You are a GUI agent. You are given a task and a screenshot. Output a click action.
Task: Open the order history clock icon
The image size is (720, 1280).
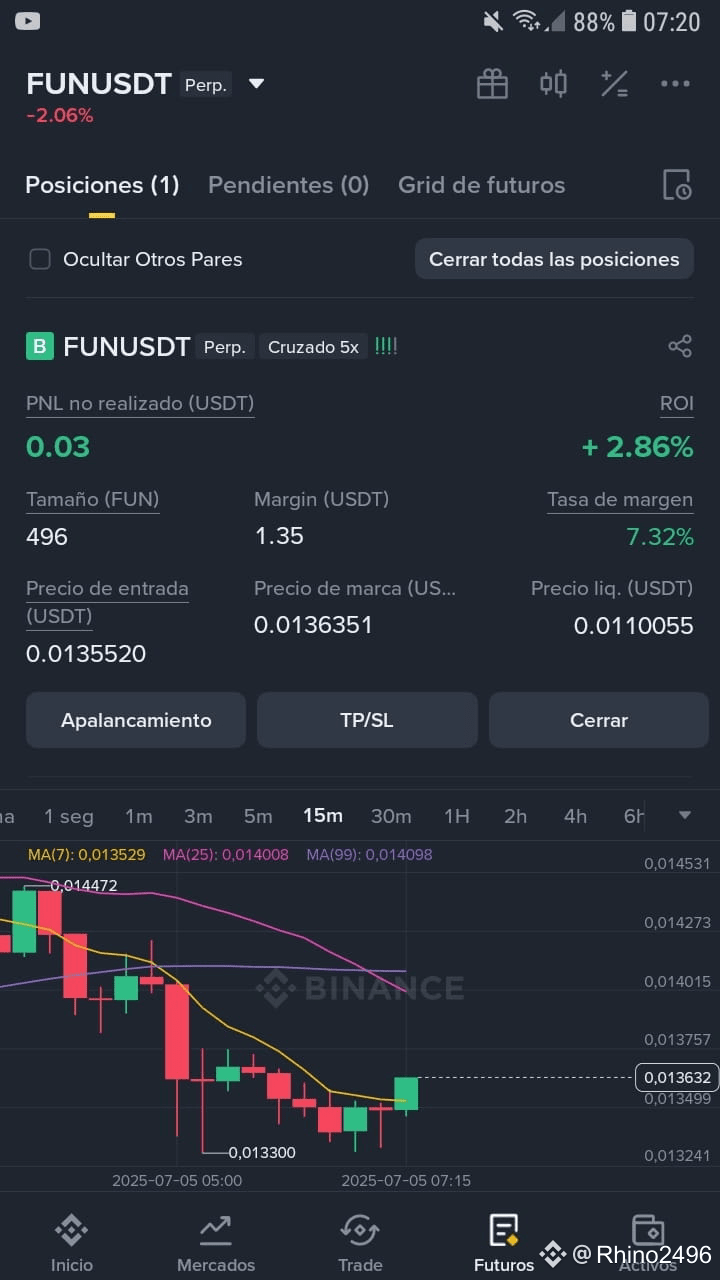tap(677, 185)
